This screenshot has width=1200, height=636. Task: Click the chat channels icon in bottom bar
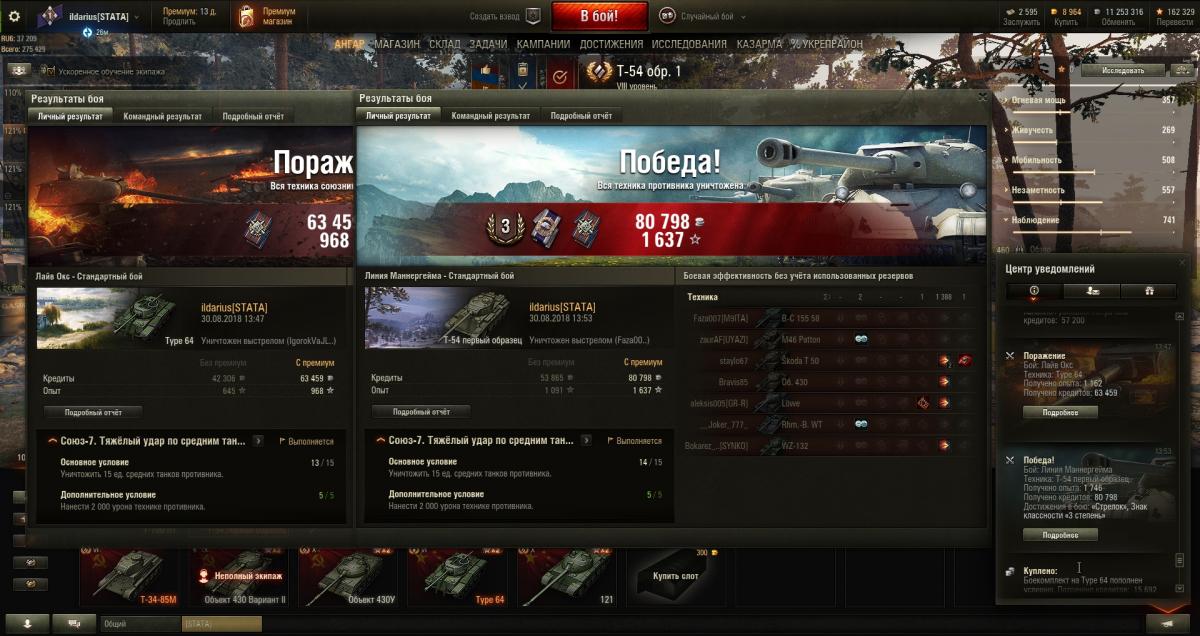click(74, 623)
